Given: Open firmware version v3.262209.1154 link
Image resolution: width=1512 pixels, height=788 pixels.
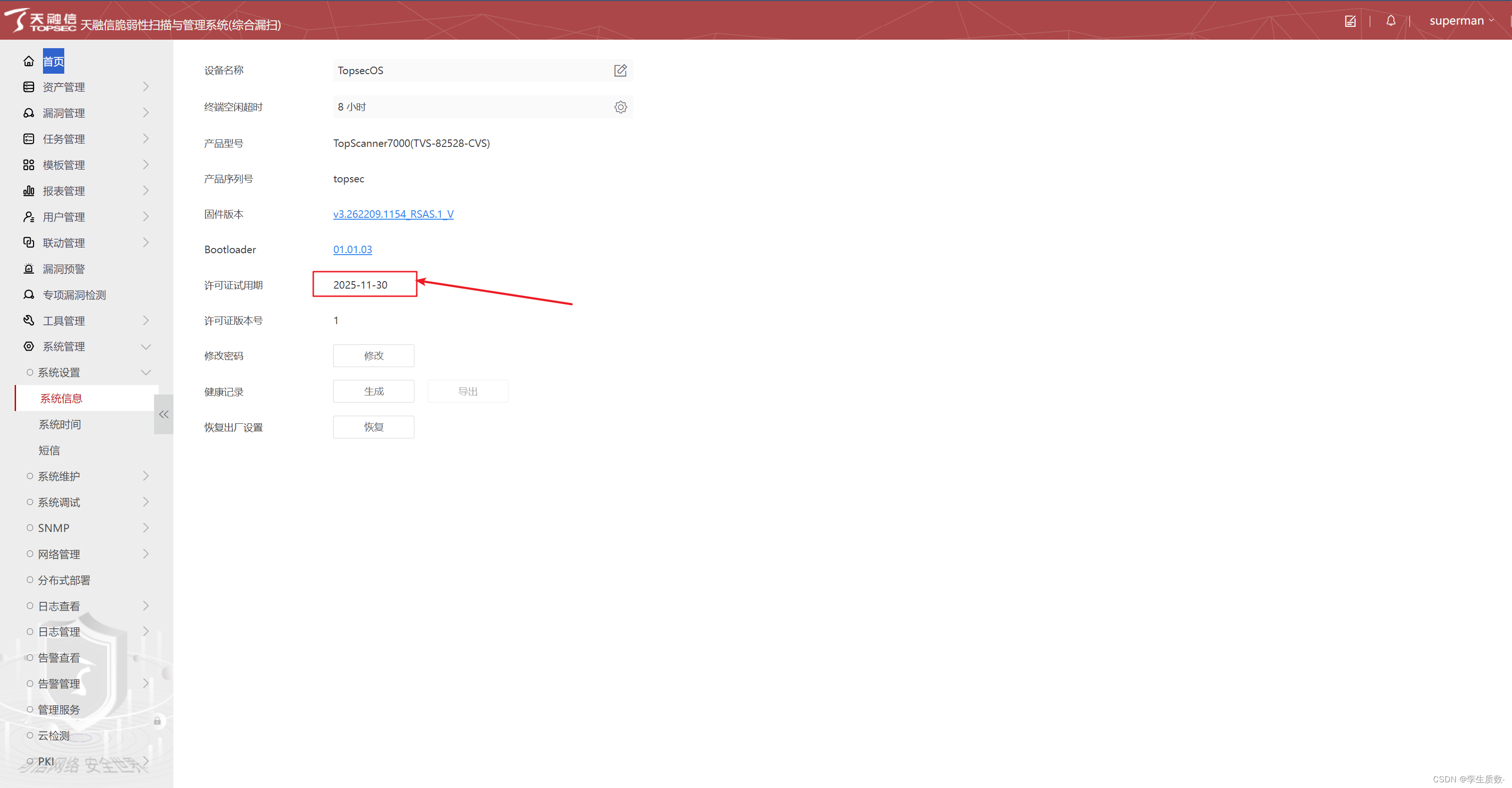Looking at the screenshot, I should click(x=393, y=214).
